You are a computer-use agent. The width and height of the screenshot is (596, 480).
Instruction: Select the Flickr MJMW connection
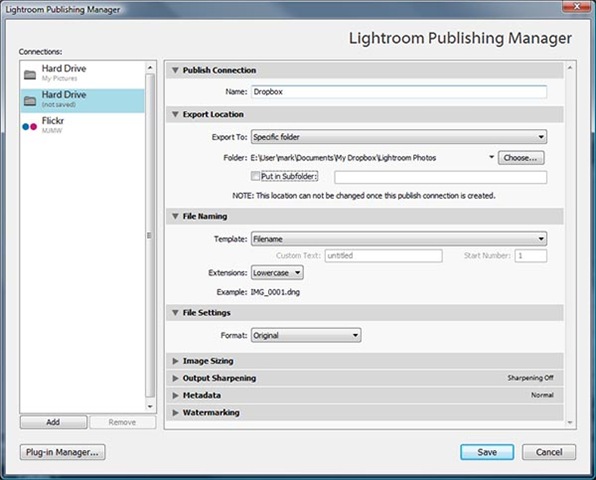pos(82,126)
